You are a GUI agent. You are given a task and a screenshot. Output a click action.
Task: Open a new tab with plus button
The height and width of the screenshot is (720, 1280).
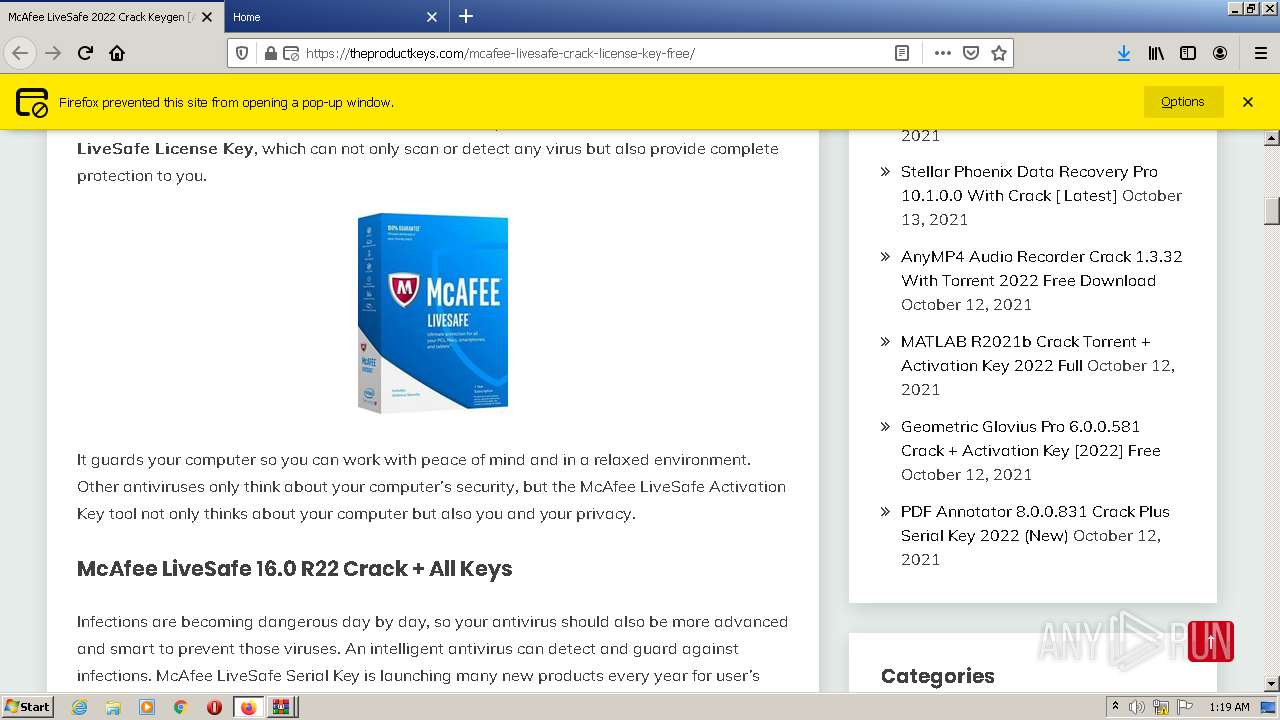(466, 16)
